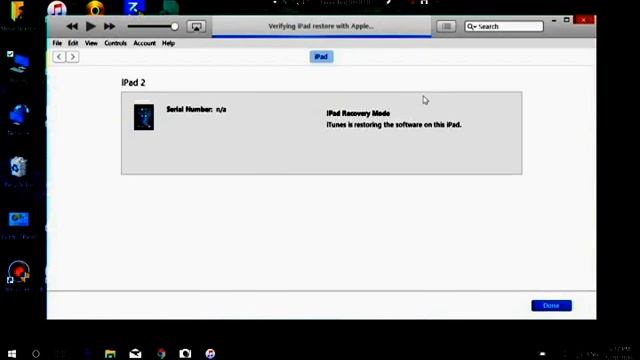Click the 'iPad 2' device title
Viewport: 640px width, 360px height.
tap(133, 83)
